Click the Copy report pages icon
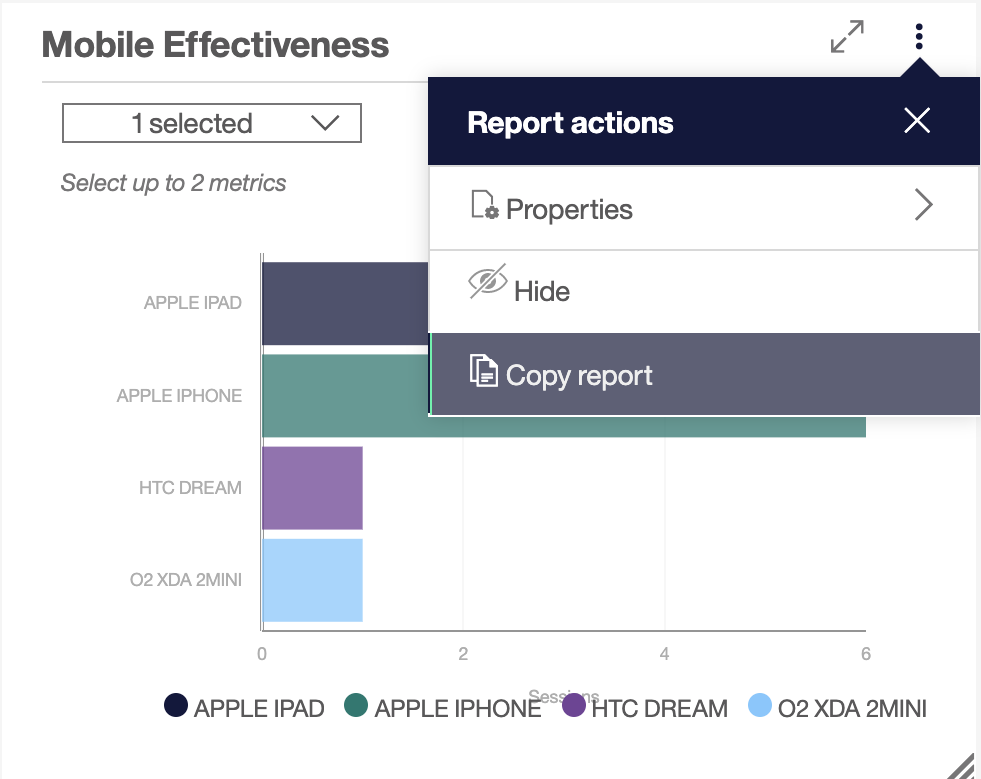Screen dimensions: 981x779 click(x=484, y=371)
